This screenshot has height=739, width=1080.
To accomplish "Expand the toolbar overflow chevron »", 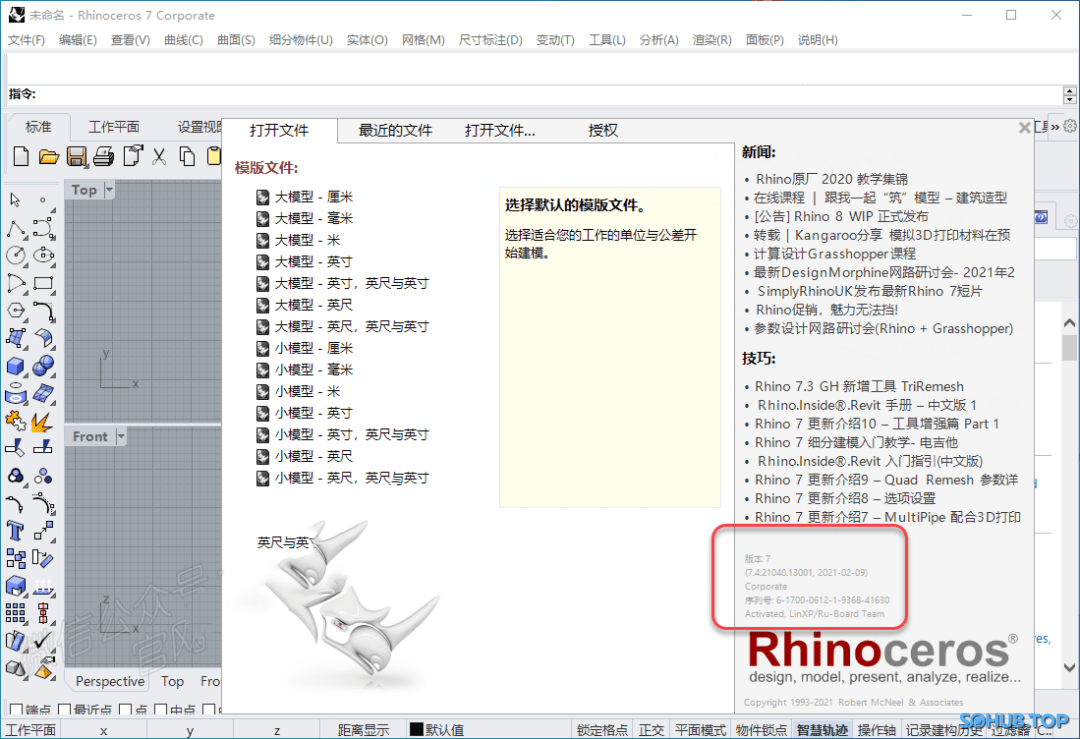I will point(1055,127).
